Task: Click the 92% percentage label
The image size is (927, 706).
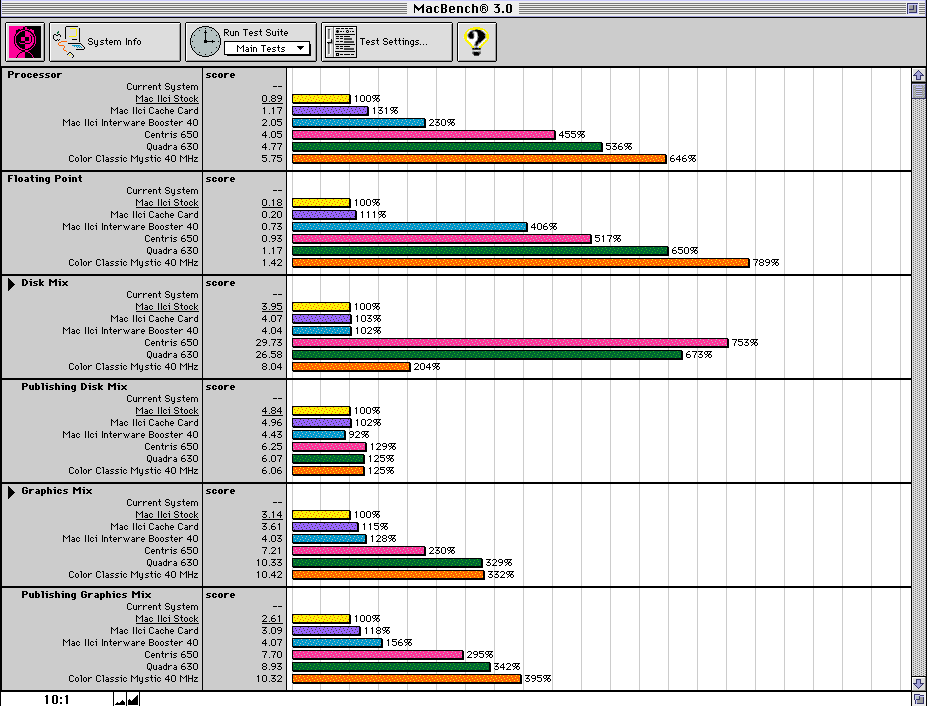Action: click(359, 435)
